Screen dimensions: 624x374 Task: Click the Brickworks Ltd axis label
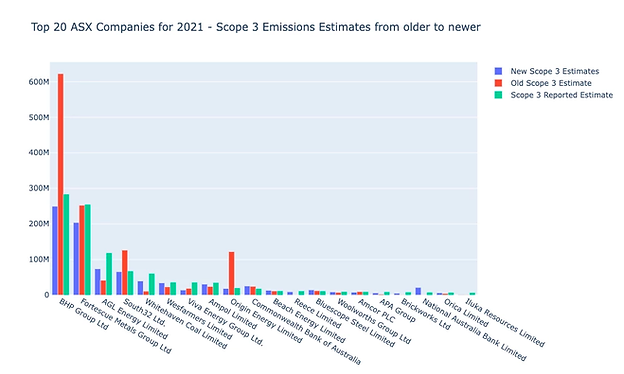tap(426, 314)
